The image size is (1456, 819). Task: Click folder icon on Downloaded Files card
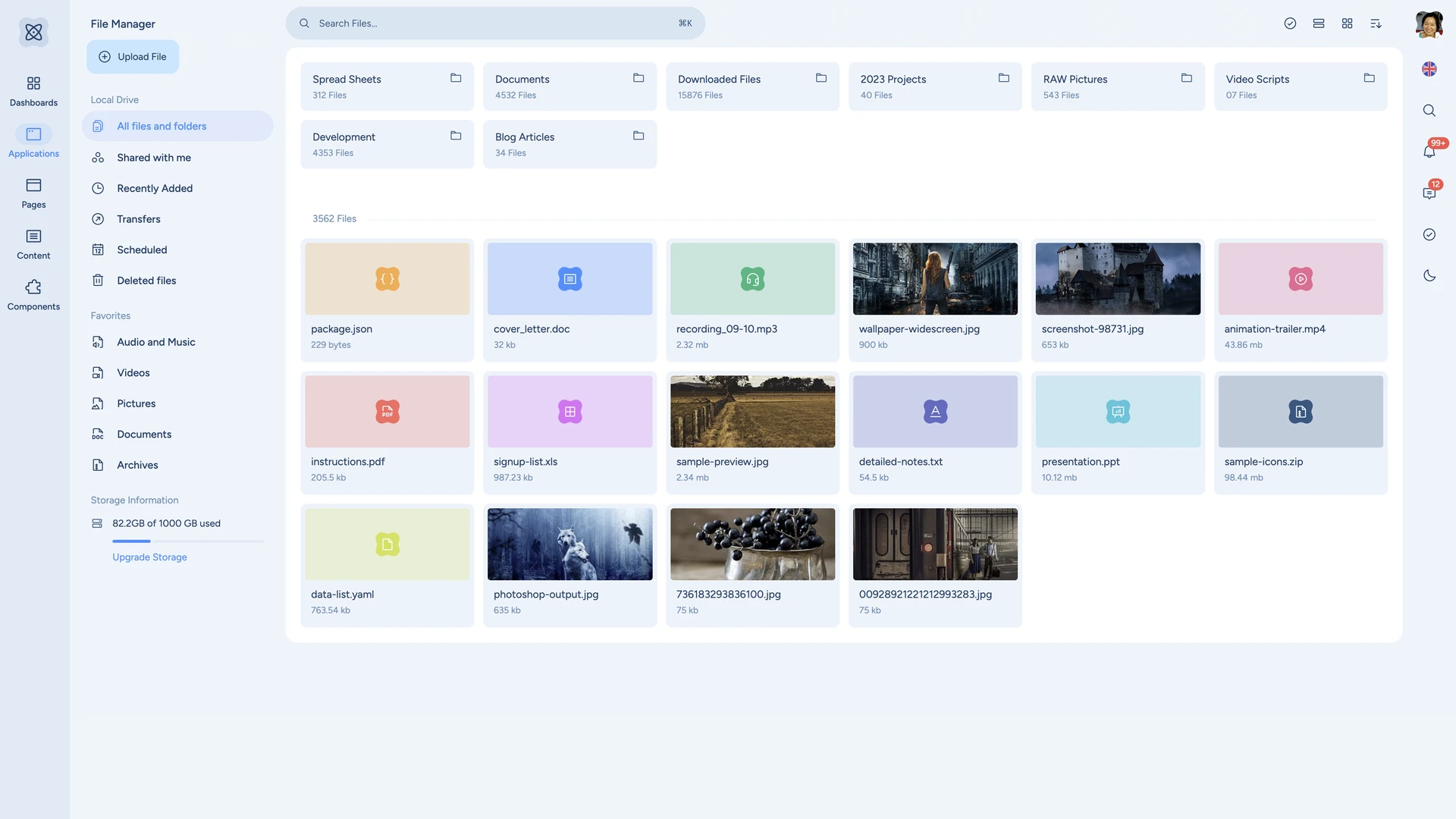(821, 78)
